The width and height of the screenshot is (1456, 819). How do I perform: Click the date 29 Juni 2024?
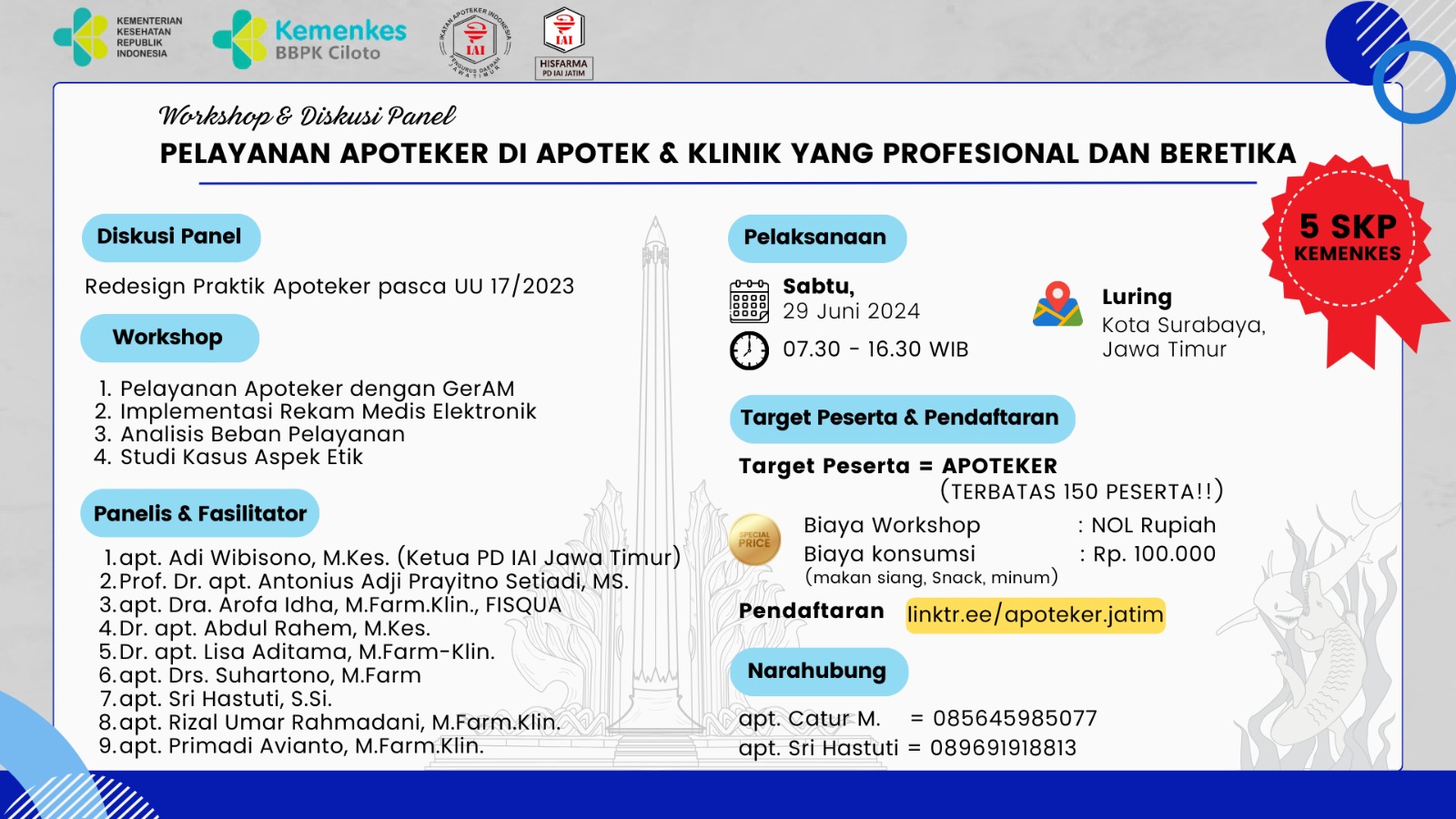click(x=852, y=311)
